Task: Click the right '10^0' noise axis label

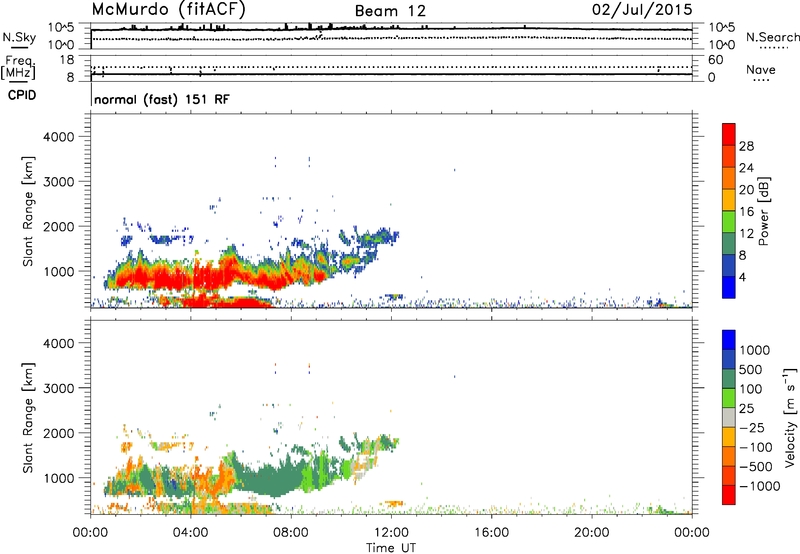Action: [721, 45]
